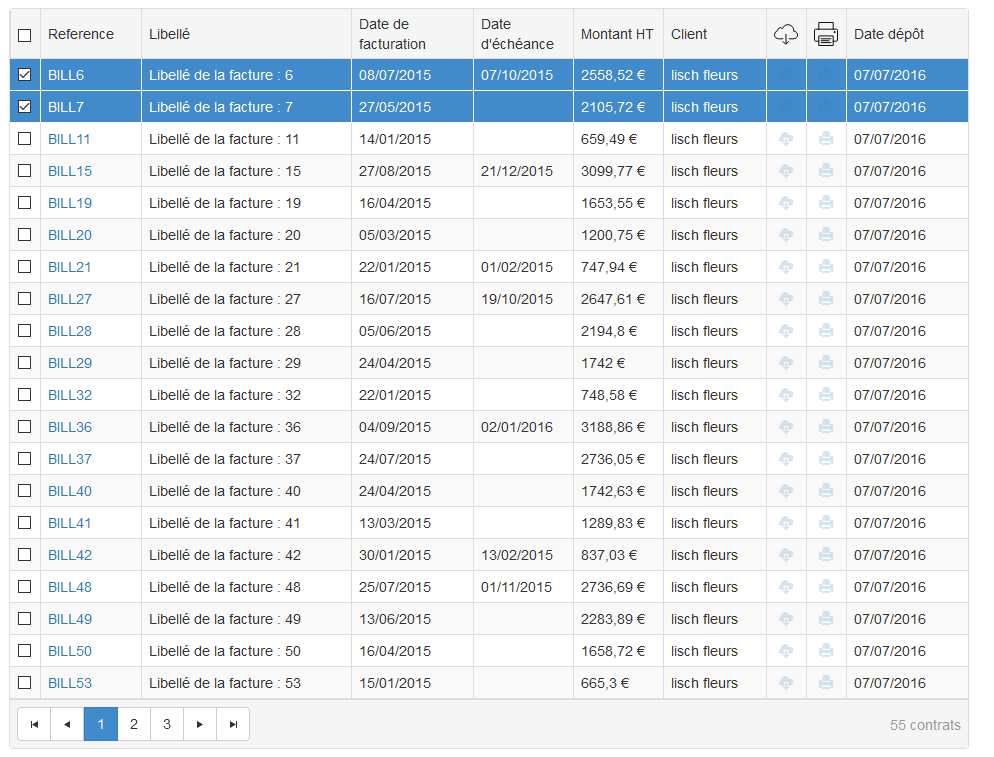Viewport: 994px width, 757px height.
Task: Sort table by Date de facturation header
Action: click(393, 34)
